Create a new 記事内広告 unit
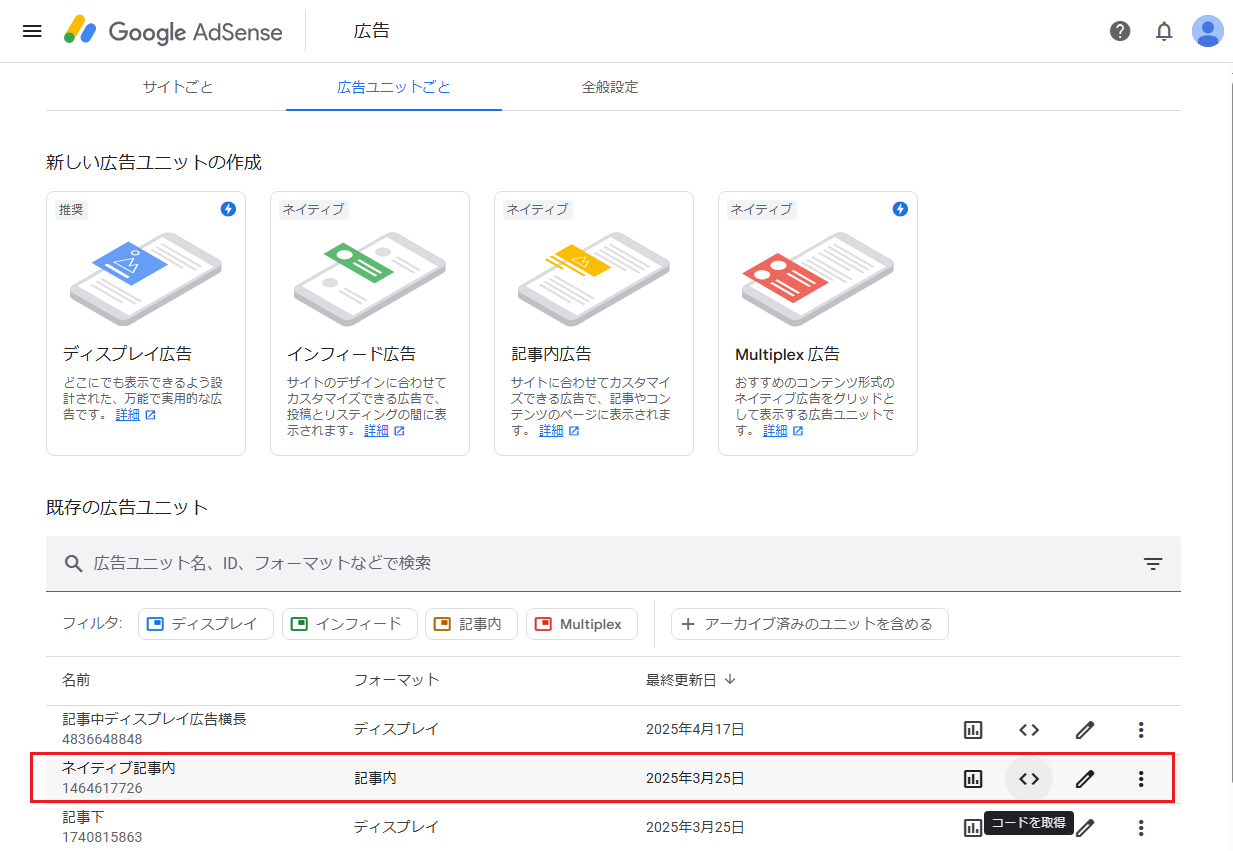Screen dimensions: 1233x851 click(x=594, y=324)
